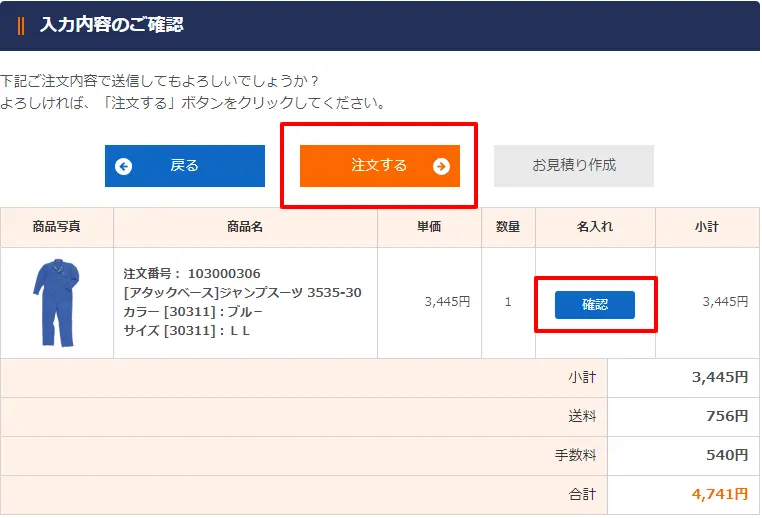Create a quote with お見積り作成 button

tap(573, 165)
